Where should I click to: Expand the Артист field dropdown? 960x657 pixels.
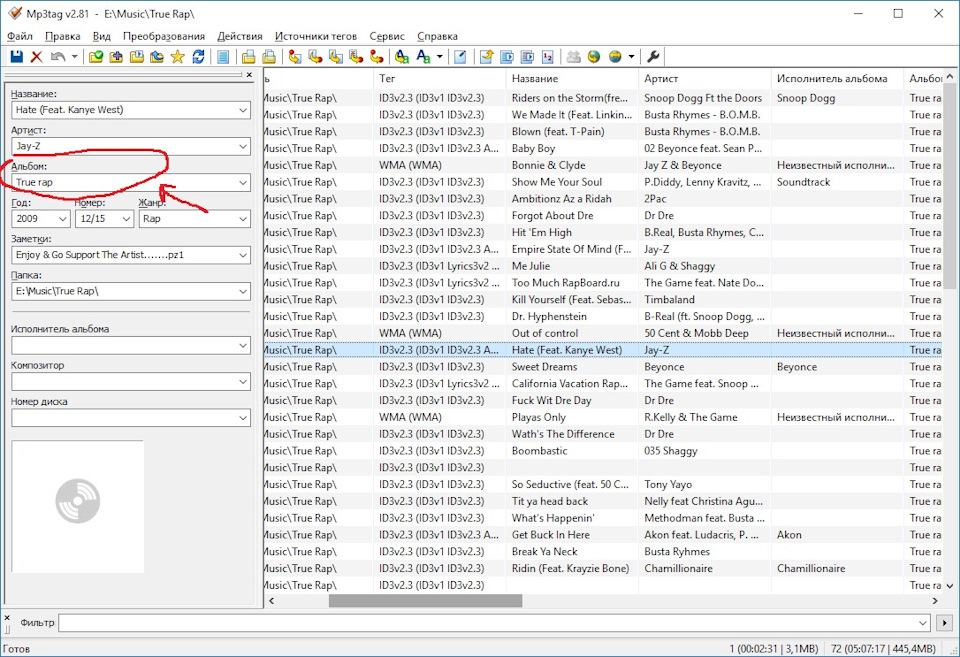[243, 146]
